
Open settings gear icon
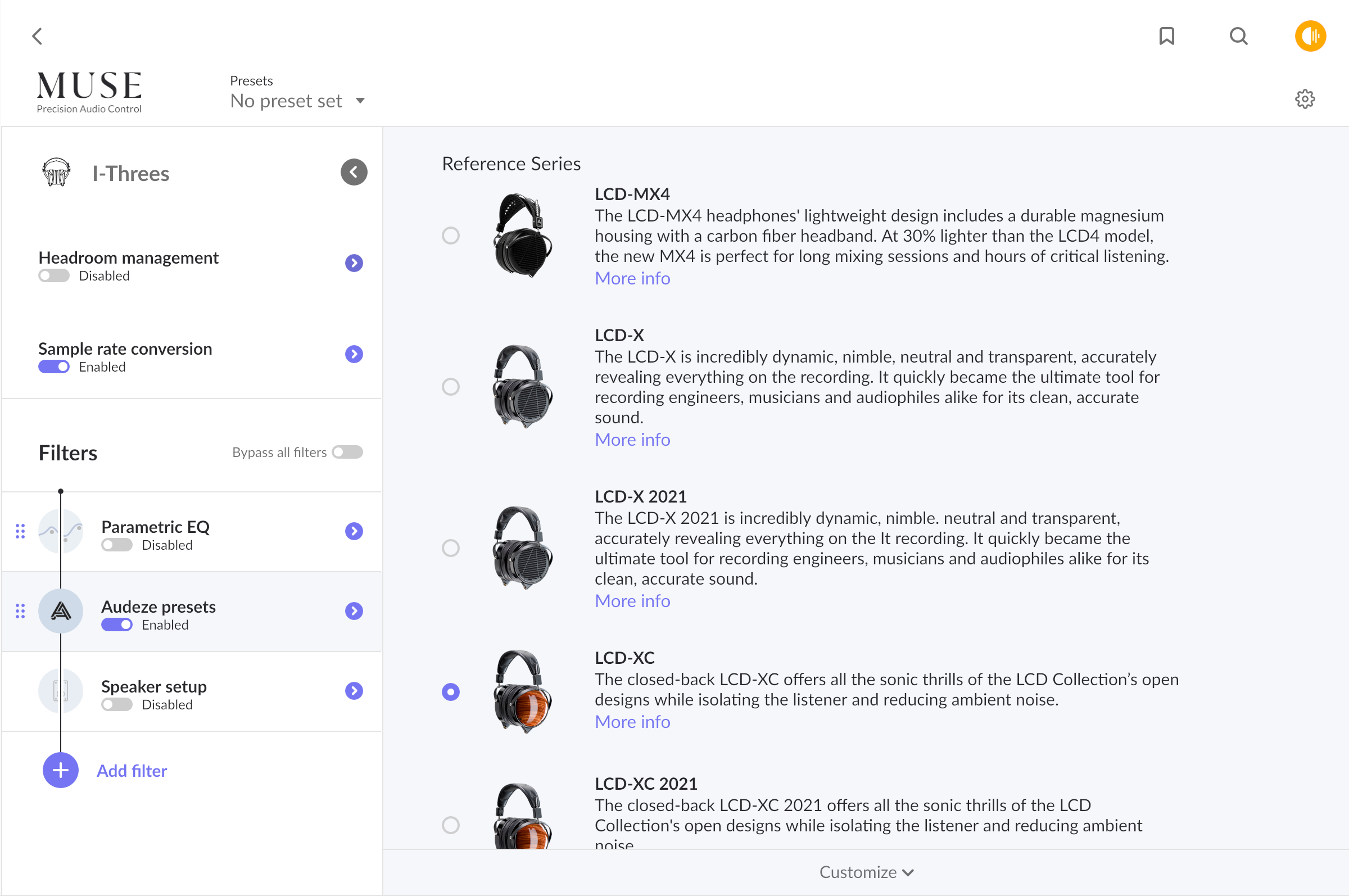pyautogui.click(x=1305, y=99)
